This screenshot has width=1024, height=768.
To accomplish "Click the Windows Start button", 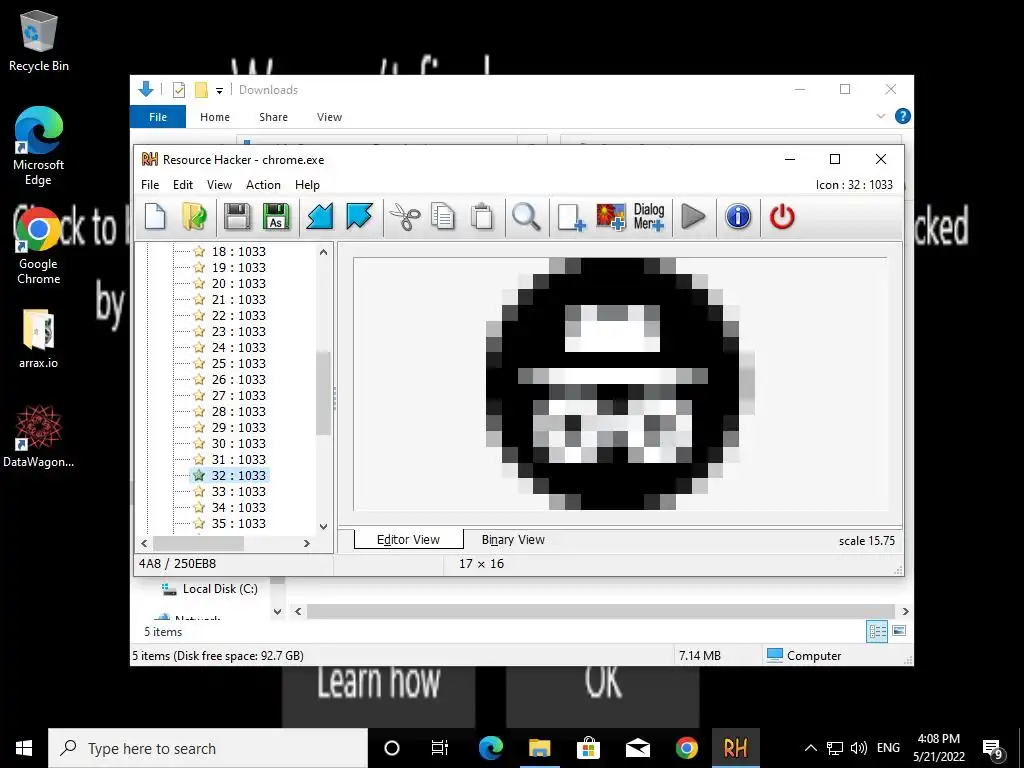I will [x=24, y=748].
